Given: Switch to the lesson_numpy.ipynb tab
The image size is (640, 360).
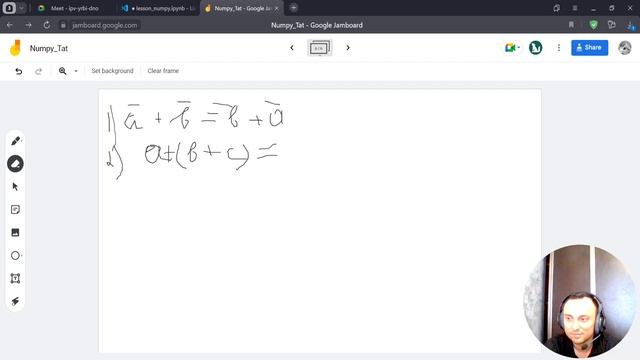Looking at the screenshot, I should (158, 8).
